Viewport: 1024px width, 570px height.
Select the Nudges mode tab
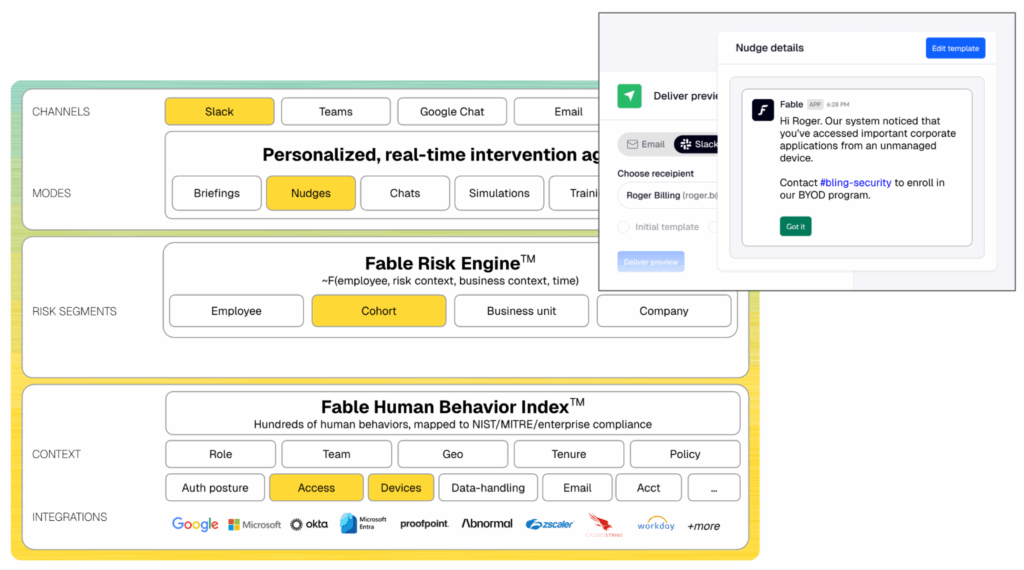coord(311,193)
